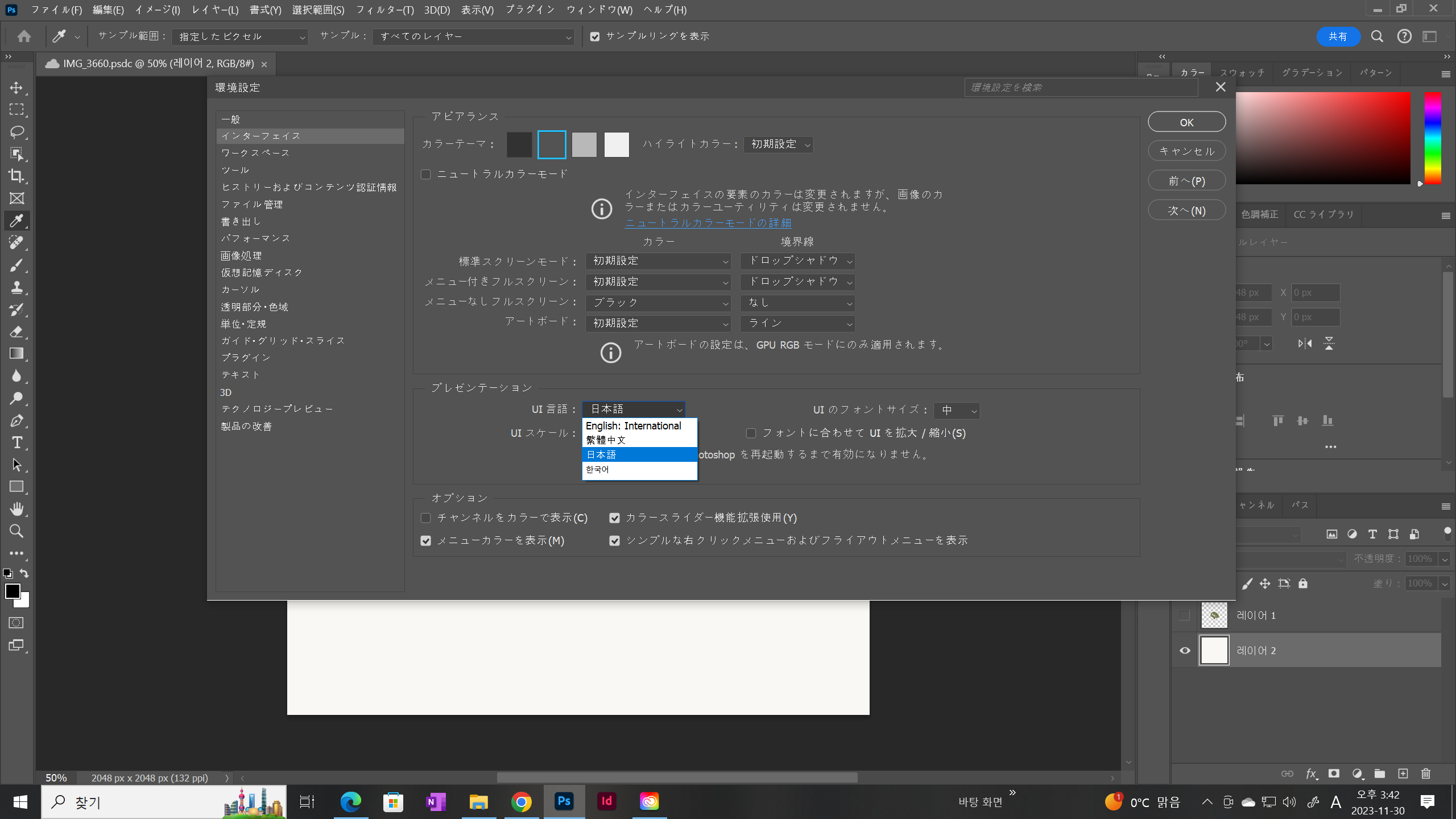Viewport: 1456px width, 819px height.
Task: Select the Path Selection tool
Action: (16, 465)
